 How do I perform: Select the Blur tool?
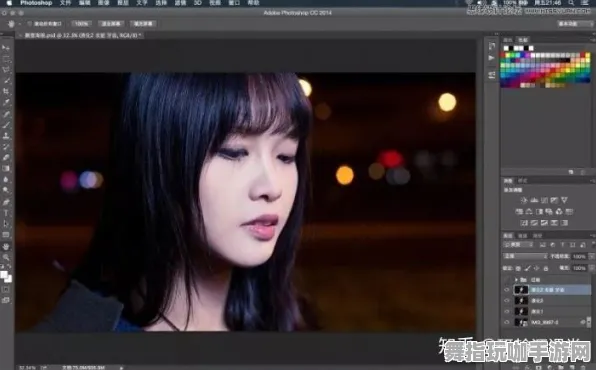coord(6,179)
